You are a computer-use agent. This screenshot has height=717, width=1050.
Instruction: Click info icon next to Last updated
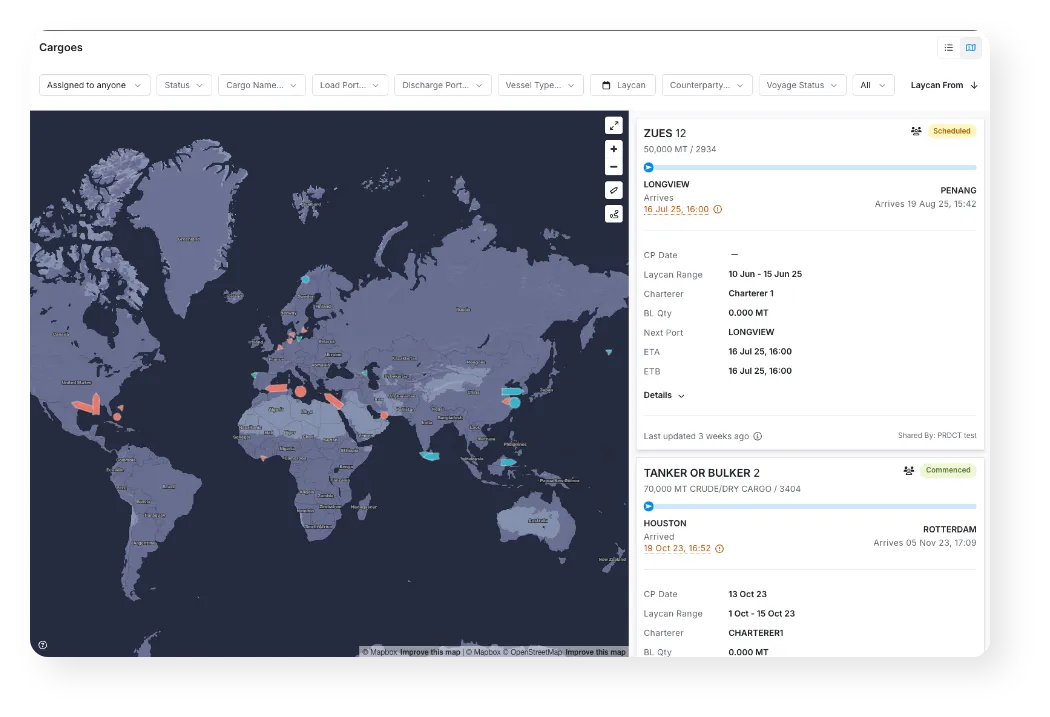(x=757, y=436)
